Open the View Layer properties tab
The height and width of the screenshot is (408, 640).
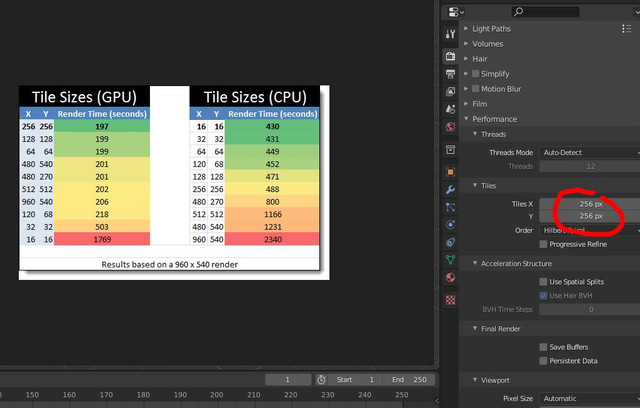coord(450,91)
